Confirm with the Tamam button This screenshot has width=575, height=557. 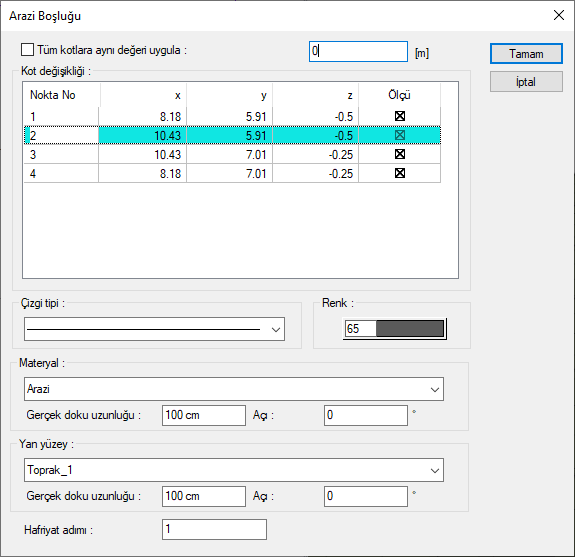[x=526, y=54]
